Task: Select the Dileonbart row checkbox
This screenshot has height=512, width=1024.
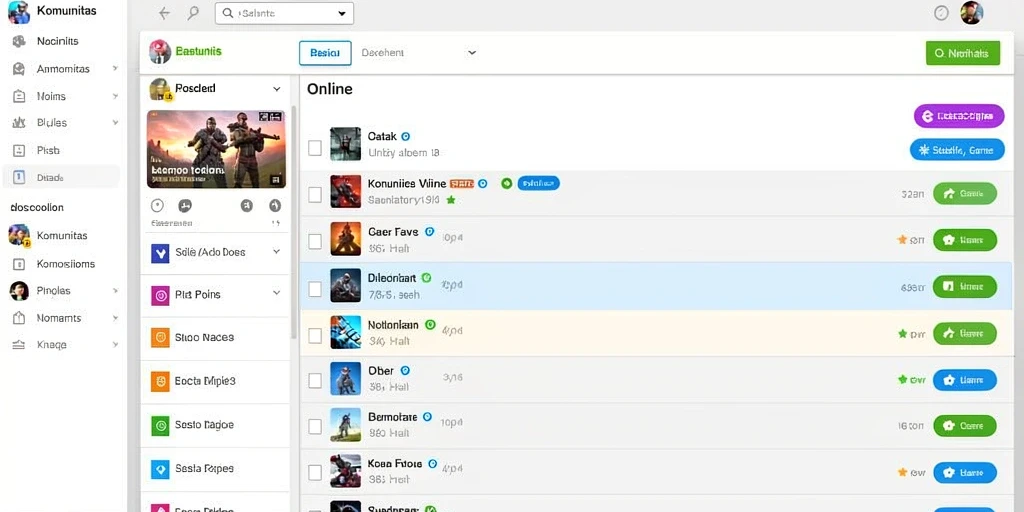Action: [x=315, y=289]
